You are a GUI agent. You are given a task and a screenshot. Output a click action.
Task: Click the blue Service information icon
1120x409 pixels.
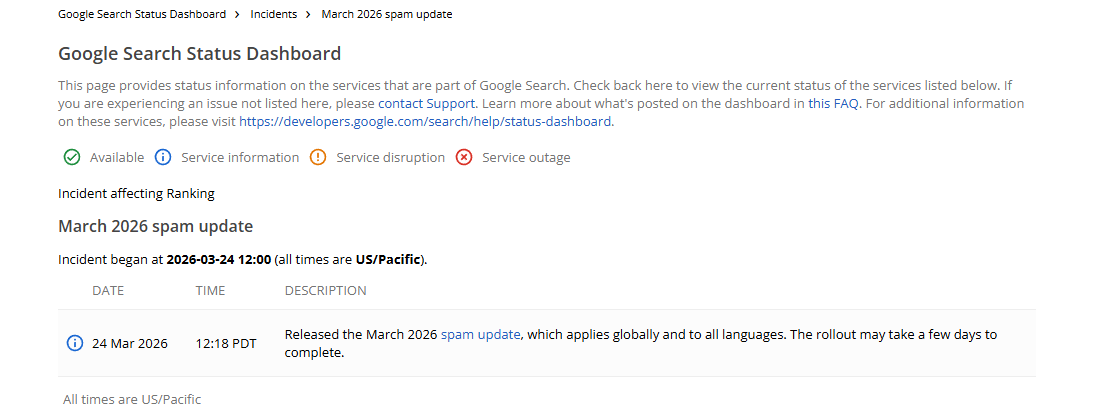(x=163, y=157)
